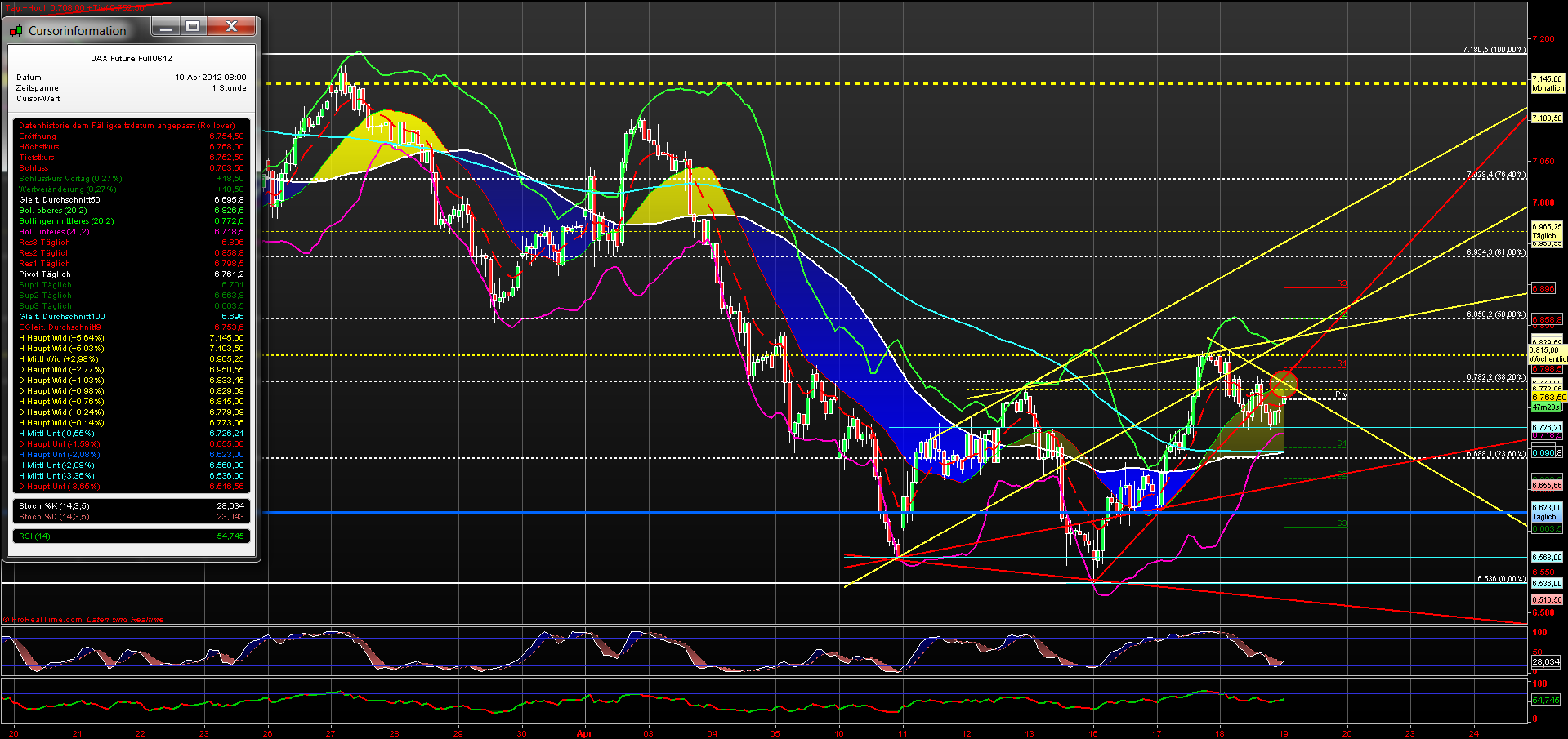This screenshot has width=1568, height=739.
Task: Click the Stoch %K (14,3,5) row
Action: 131,506
